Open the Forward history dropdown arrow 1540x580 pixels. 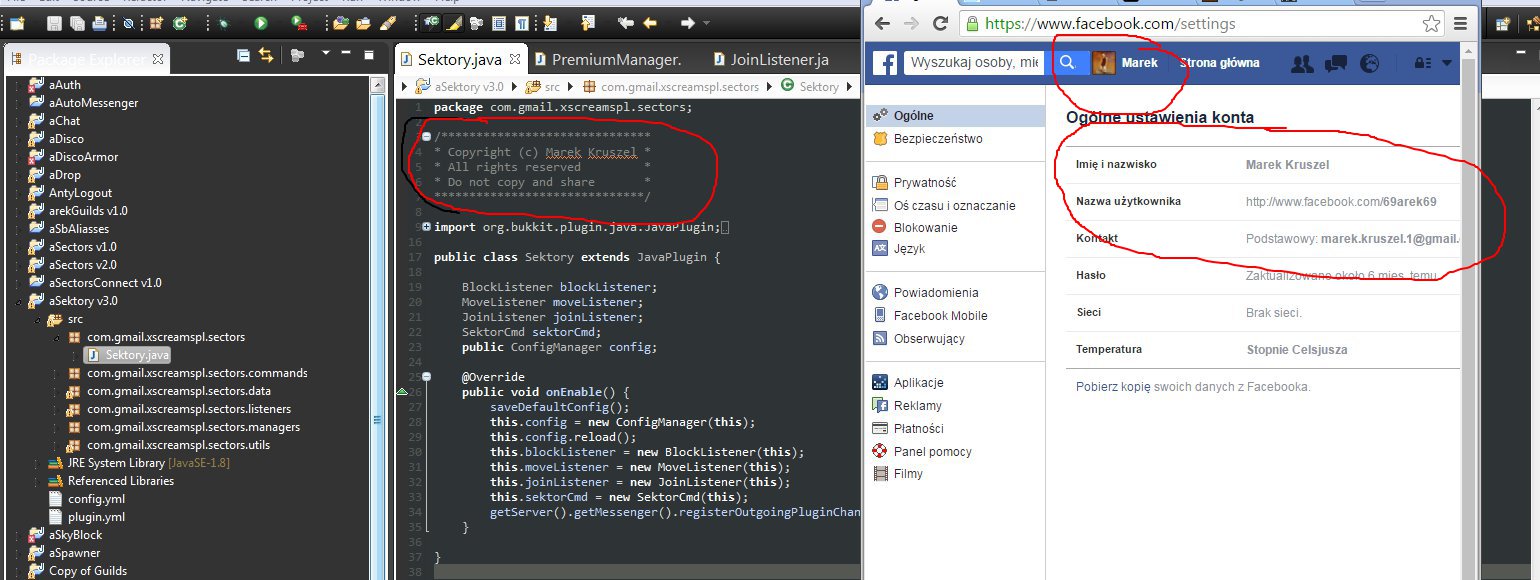[706, 23]
